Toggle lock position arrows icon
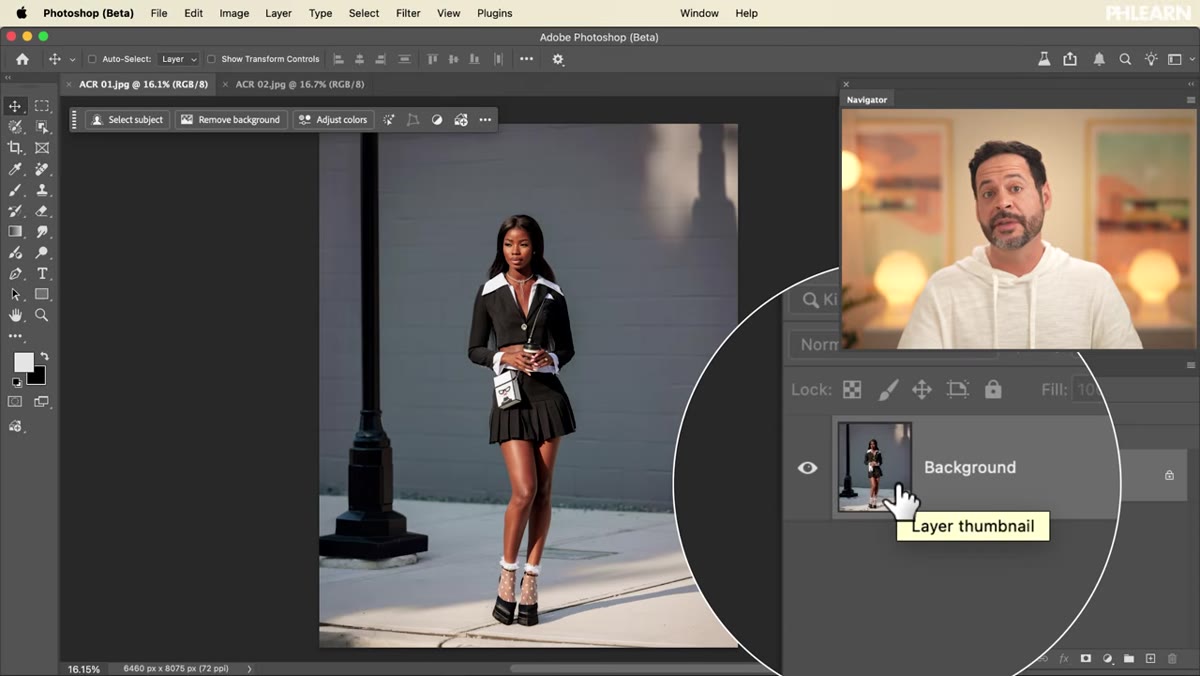The width and height of the screenshot is (1200, 676). coord(922,389)
